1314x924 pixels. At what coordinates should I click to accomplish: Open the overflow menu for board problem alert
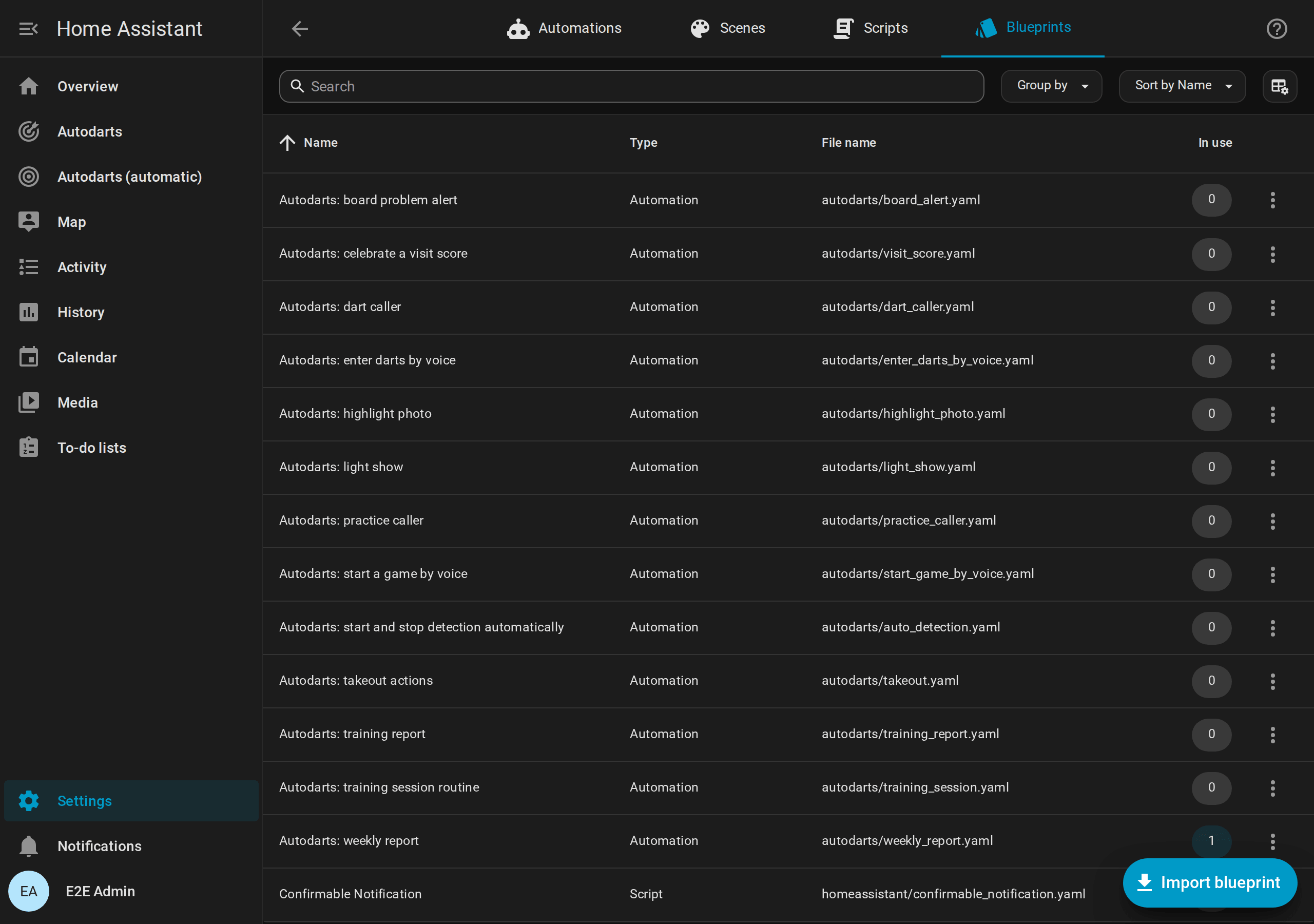1272,200
